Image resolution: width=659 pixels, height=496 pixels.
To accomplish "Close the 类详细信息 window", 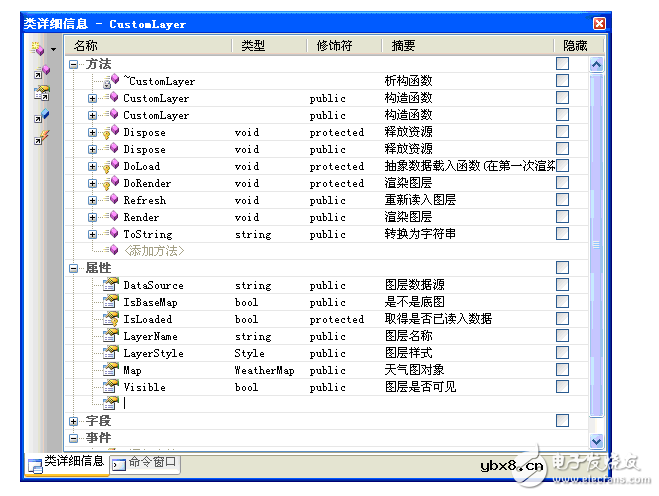I will click(x=599, y=24).
